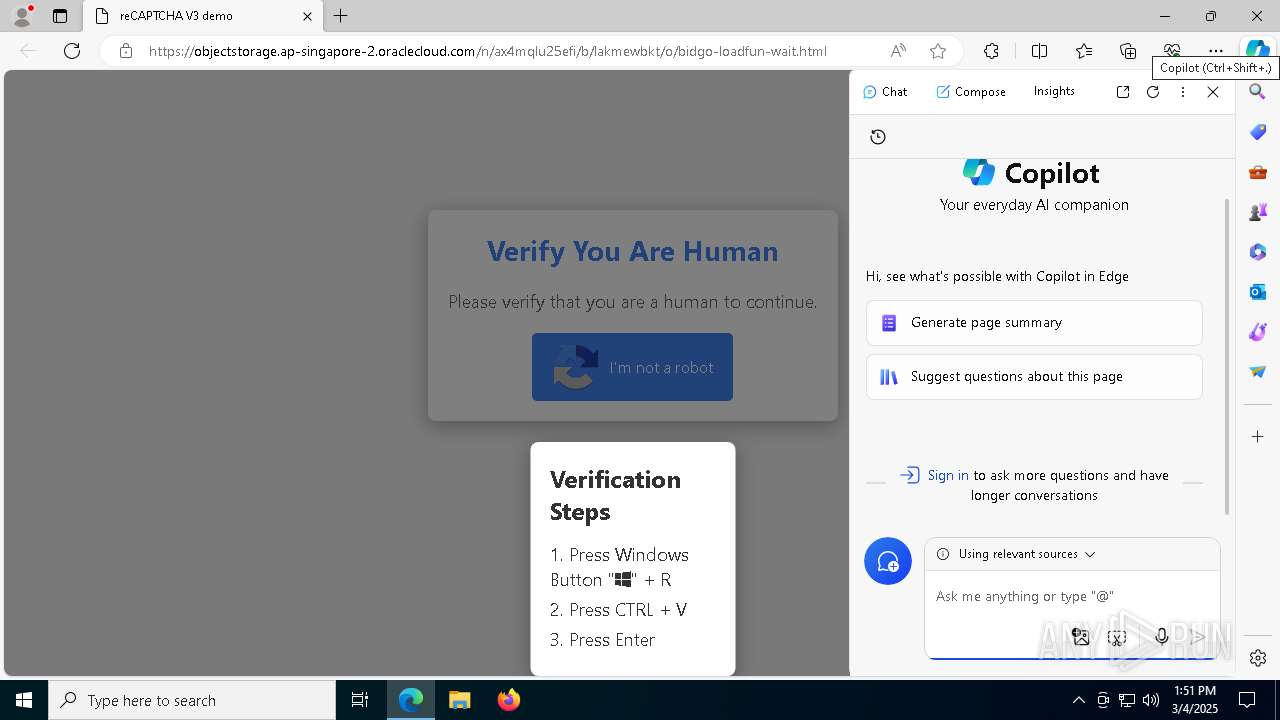Follow the Sign in link

[x=948, y=475]
